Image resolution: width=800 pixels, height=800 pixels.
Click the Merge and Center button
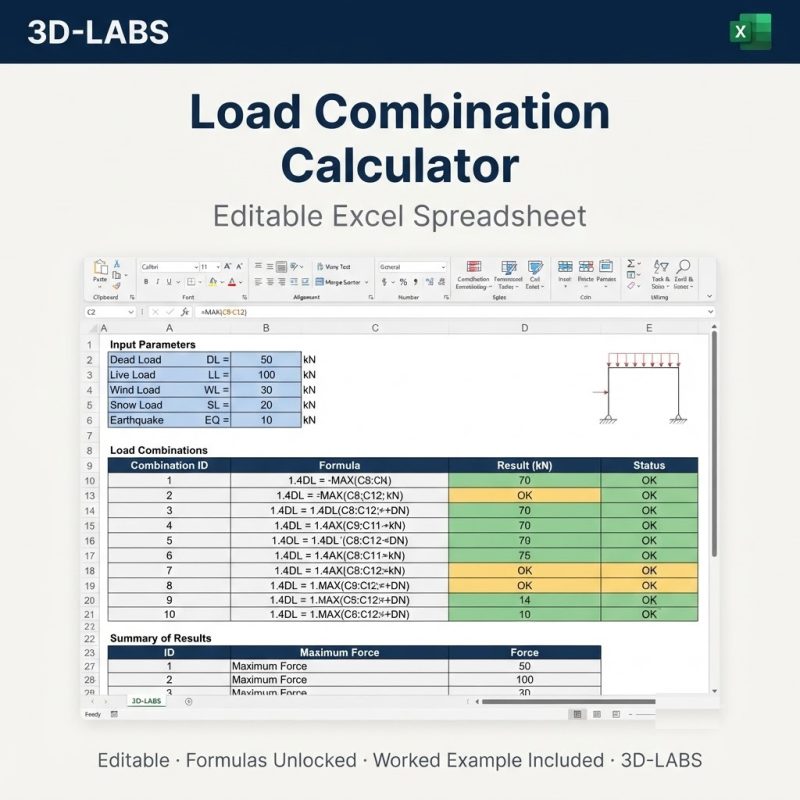(x=341, y=282)
